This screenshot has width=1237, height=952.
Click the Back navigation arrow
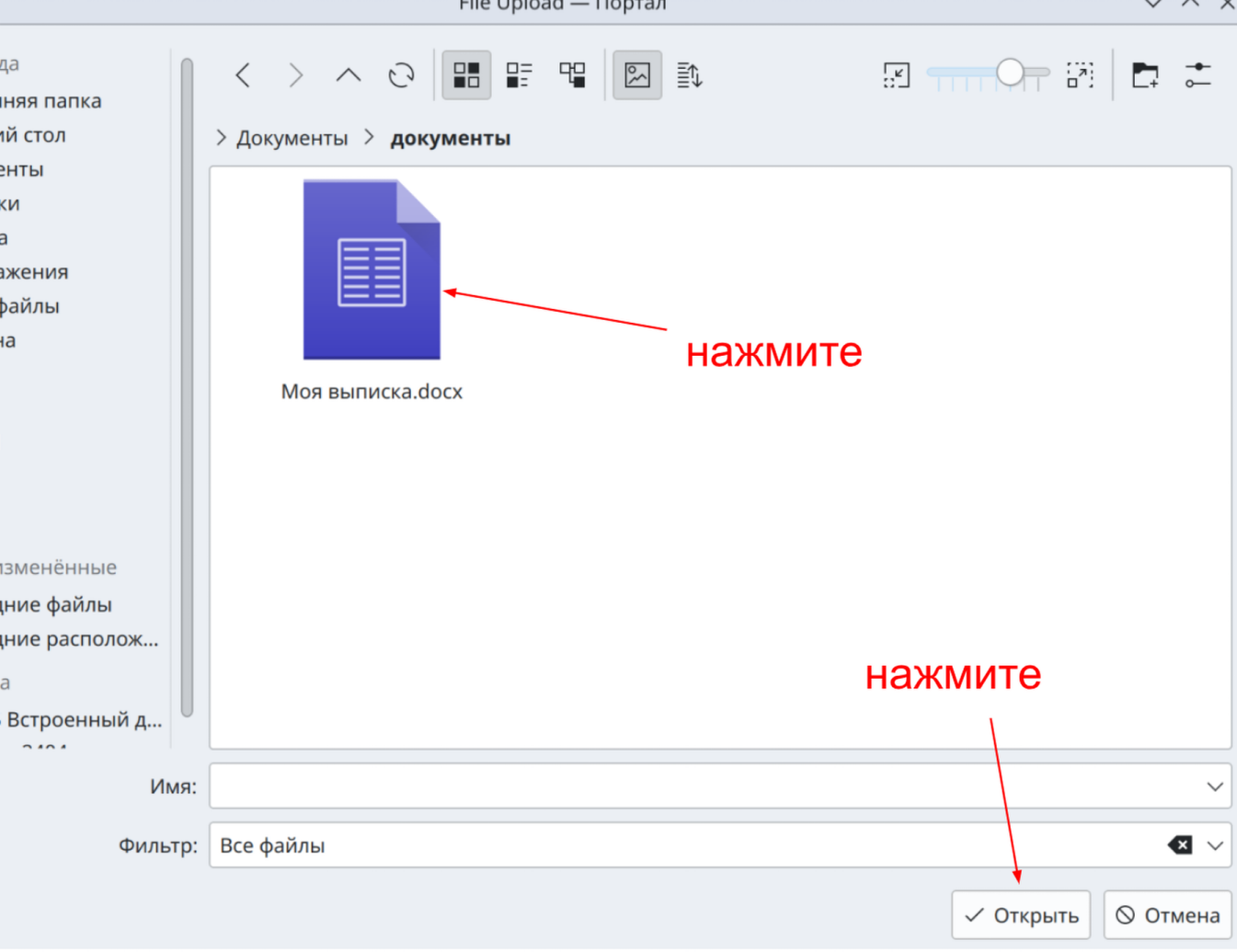click(x=243, y=75)
